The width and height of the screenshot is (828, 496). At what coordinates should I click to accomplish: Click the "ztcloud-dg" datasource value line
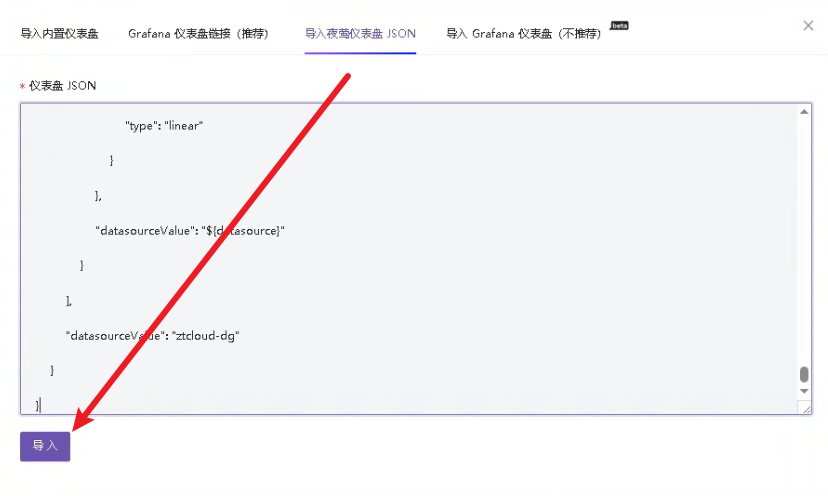click(x=153, y=335)
